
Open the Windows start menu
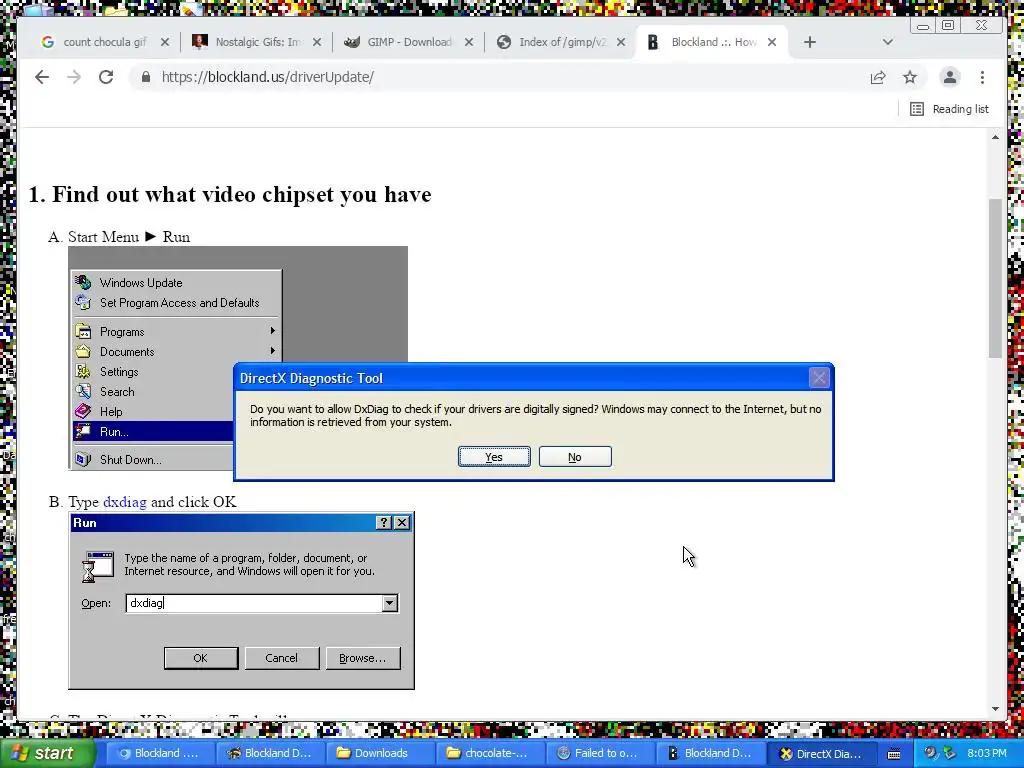click(x=46, y=753)
